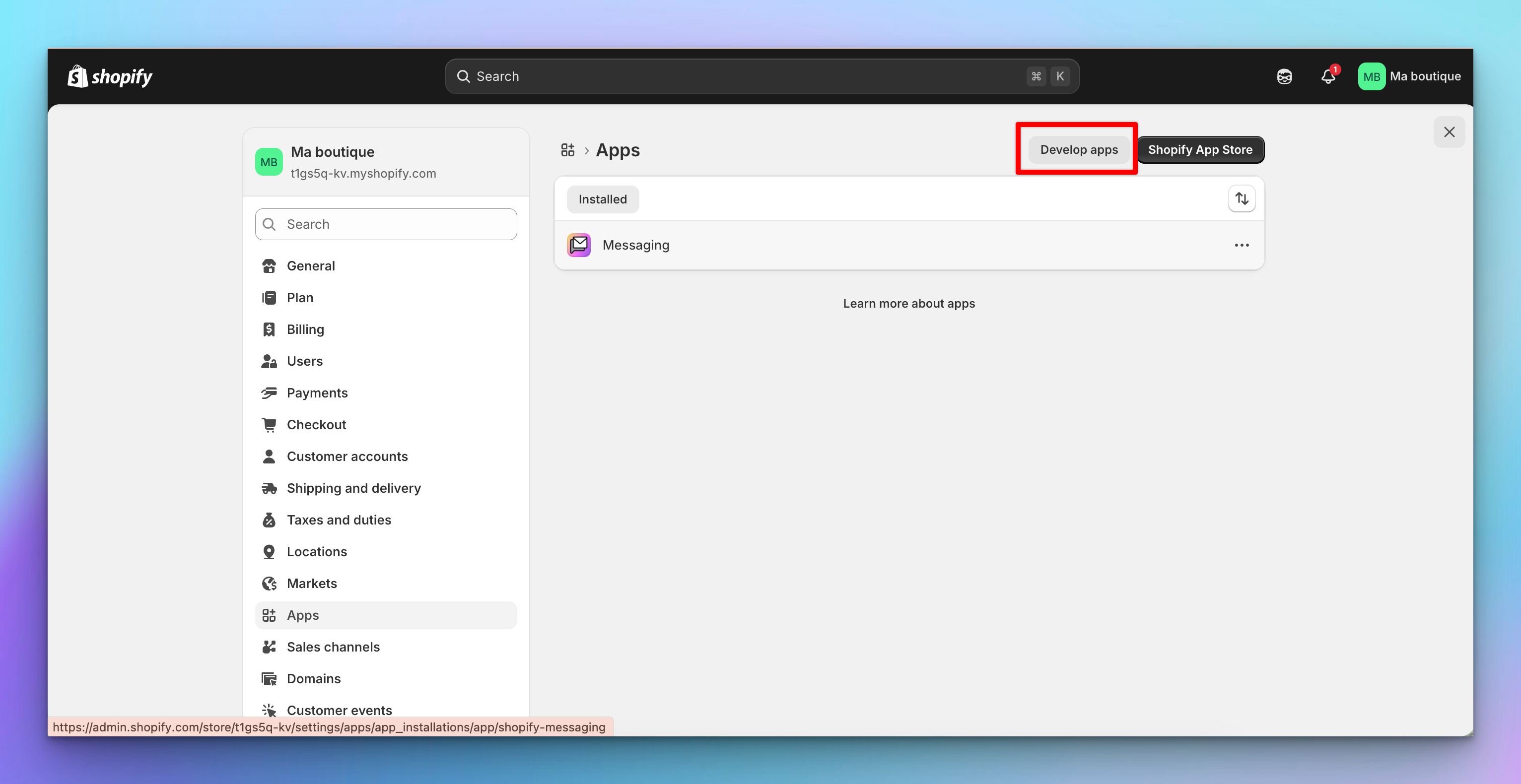
Task: Open the Messaging app row
Action: (909, 245)
